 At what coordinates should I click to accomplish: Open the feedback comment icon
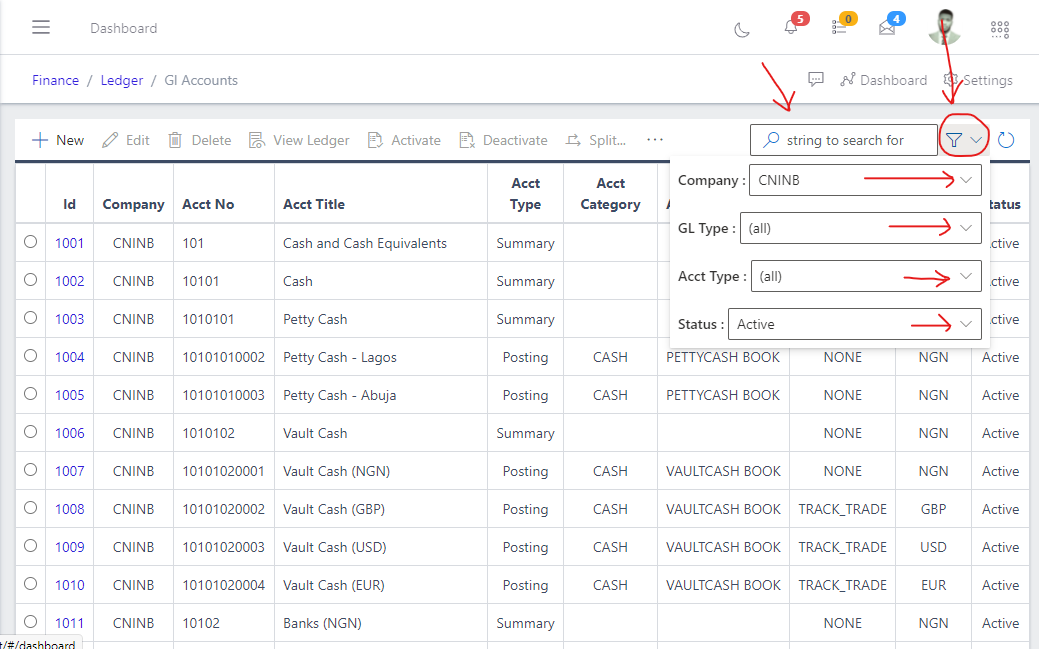[815, 79]
